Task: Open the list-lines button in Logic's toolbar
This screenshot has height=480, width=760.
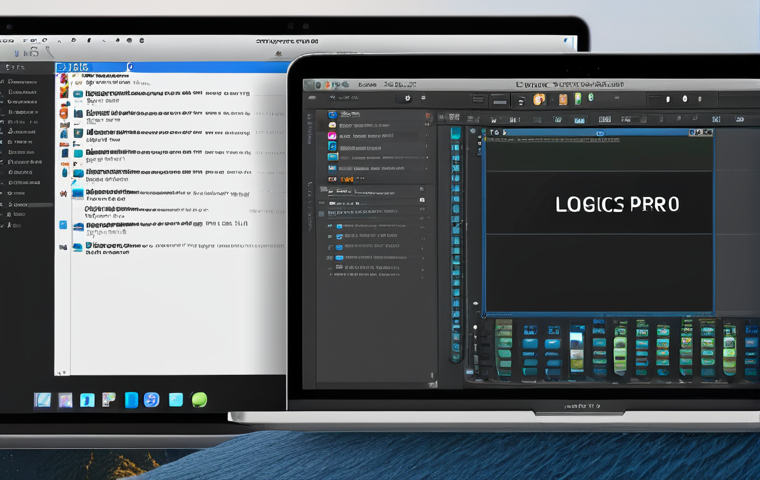Action: [478, 100]
